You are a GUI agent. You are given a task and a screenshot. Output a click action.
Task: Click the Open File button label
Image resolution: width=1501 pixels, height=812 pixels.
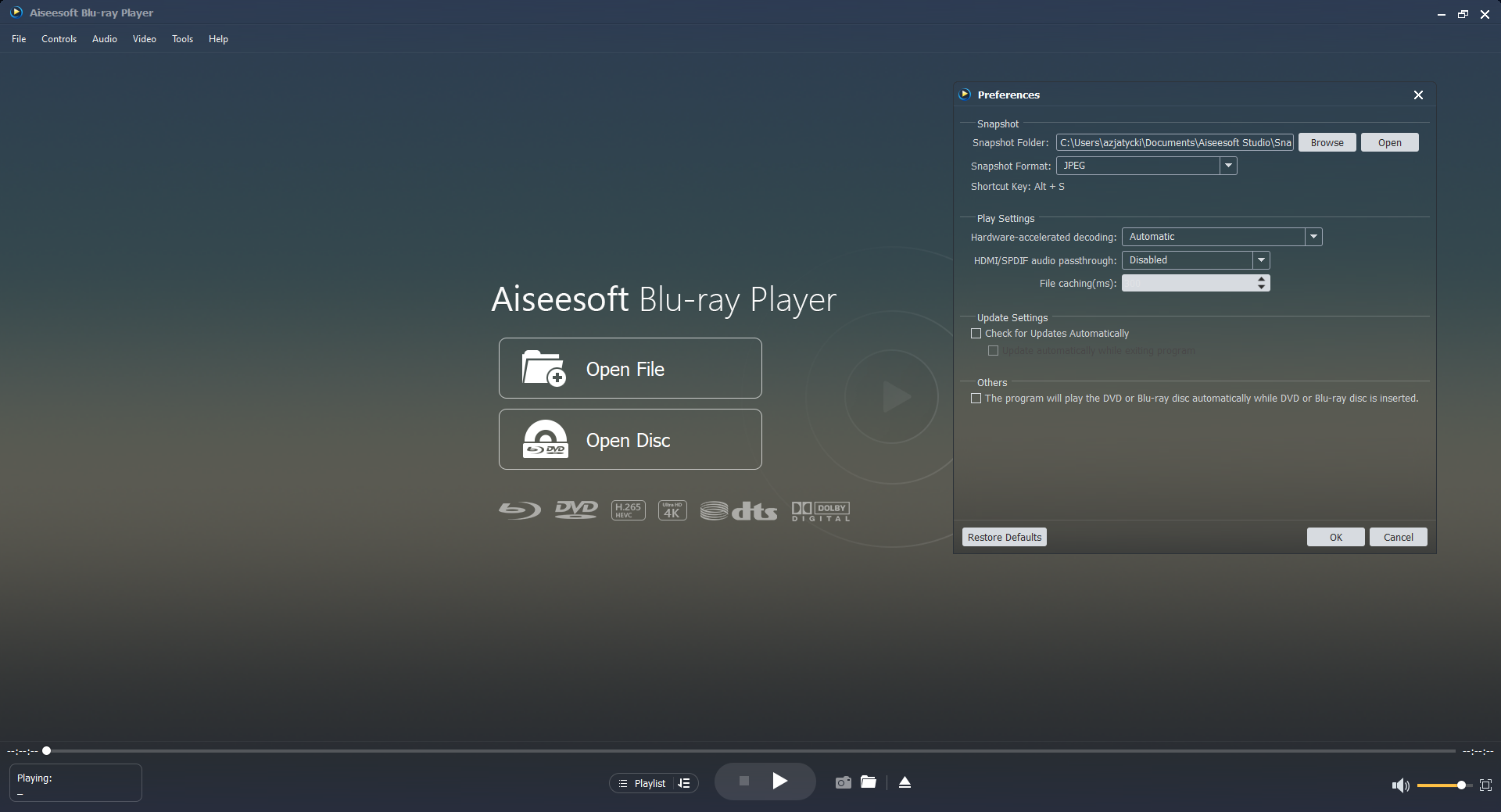coord(625,369)
